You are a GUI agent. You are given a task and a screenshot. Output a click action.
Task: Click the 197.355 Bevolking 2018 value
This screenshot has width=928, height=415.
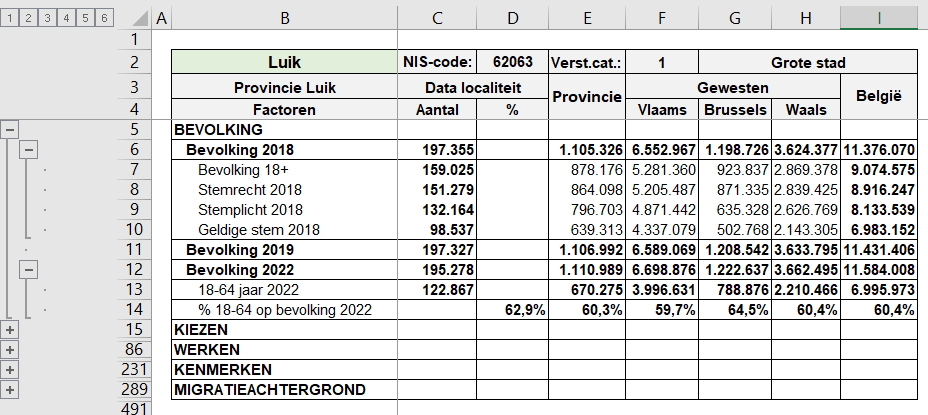pos(448,150)
